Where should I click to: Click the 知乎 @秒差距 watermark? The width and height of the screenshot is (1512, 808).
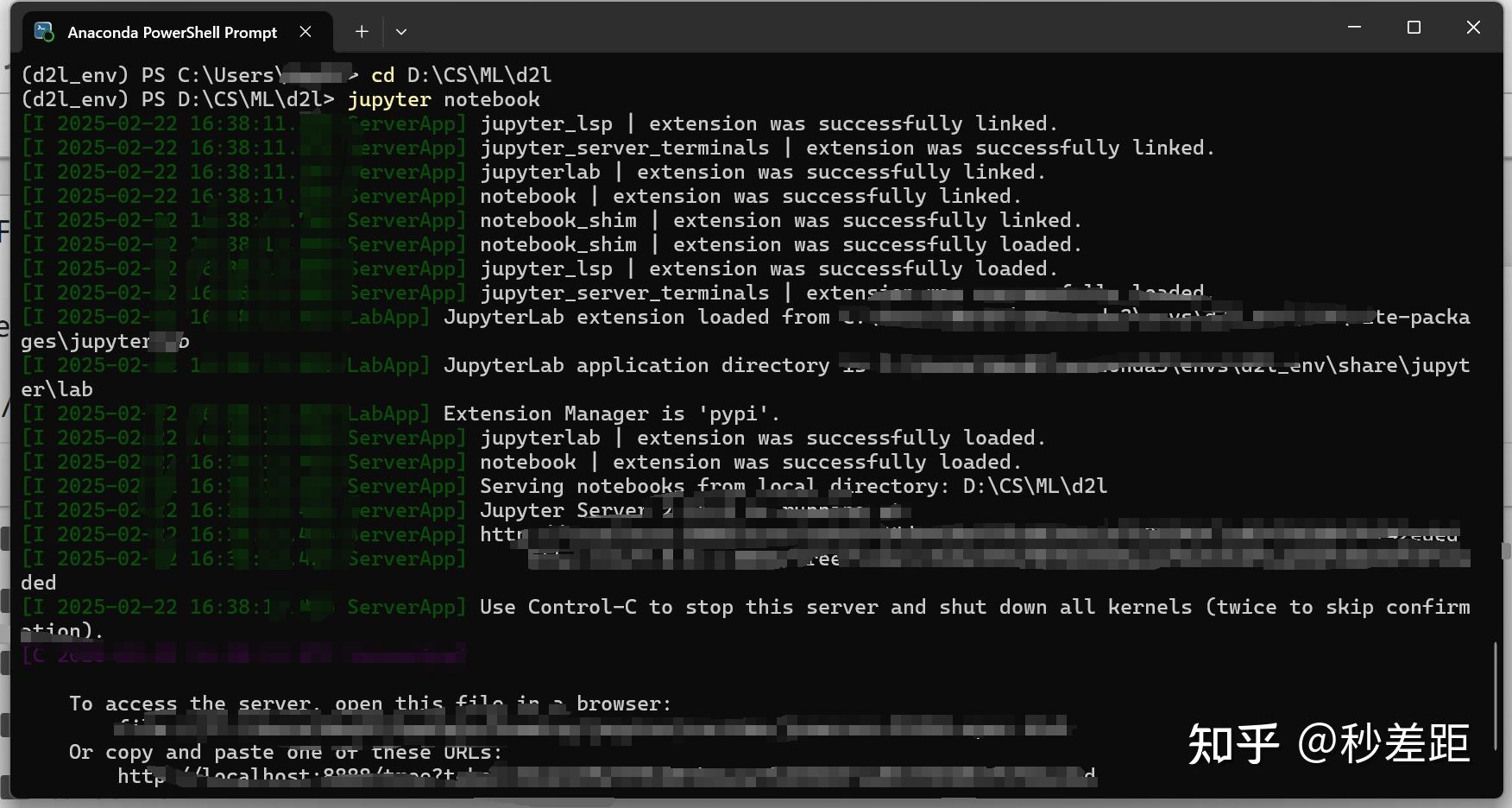[x=1329, y=741]
